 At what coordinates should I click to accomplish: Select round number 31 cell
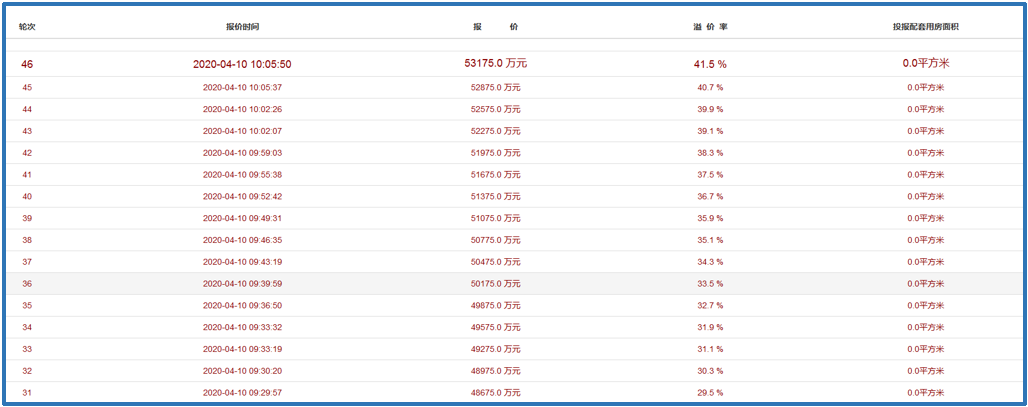[27, 392]
